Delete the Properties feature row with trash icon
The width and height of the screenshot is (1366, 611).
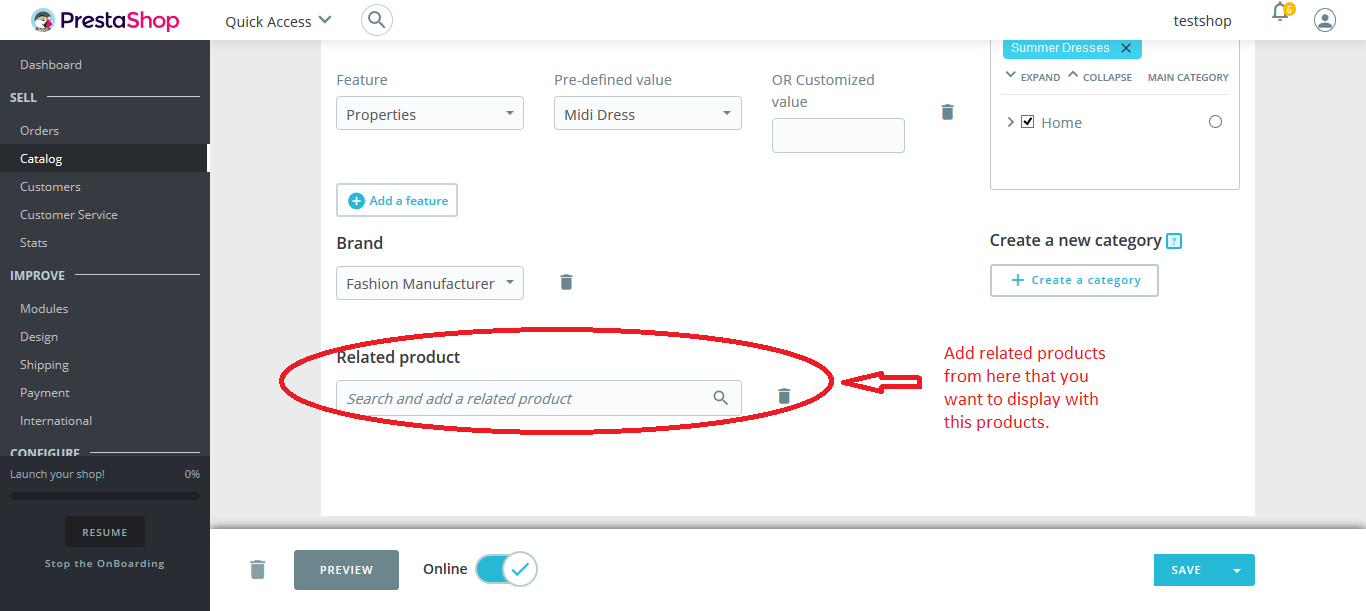[947, 112]
